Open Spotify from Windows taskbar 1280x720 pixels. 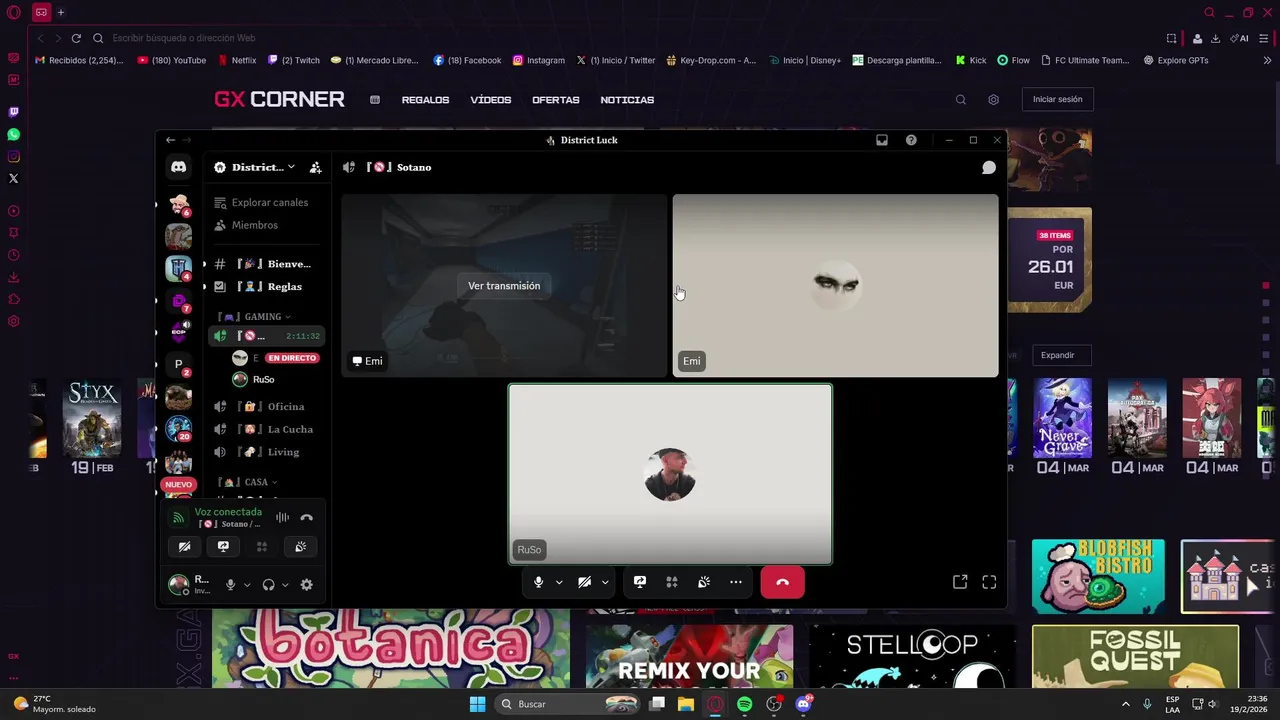[x=745, y=704]
